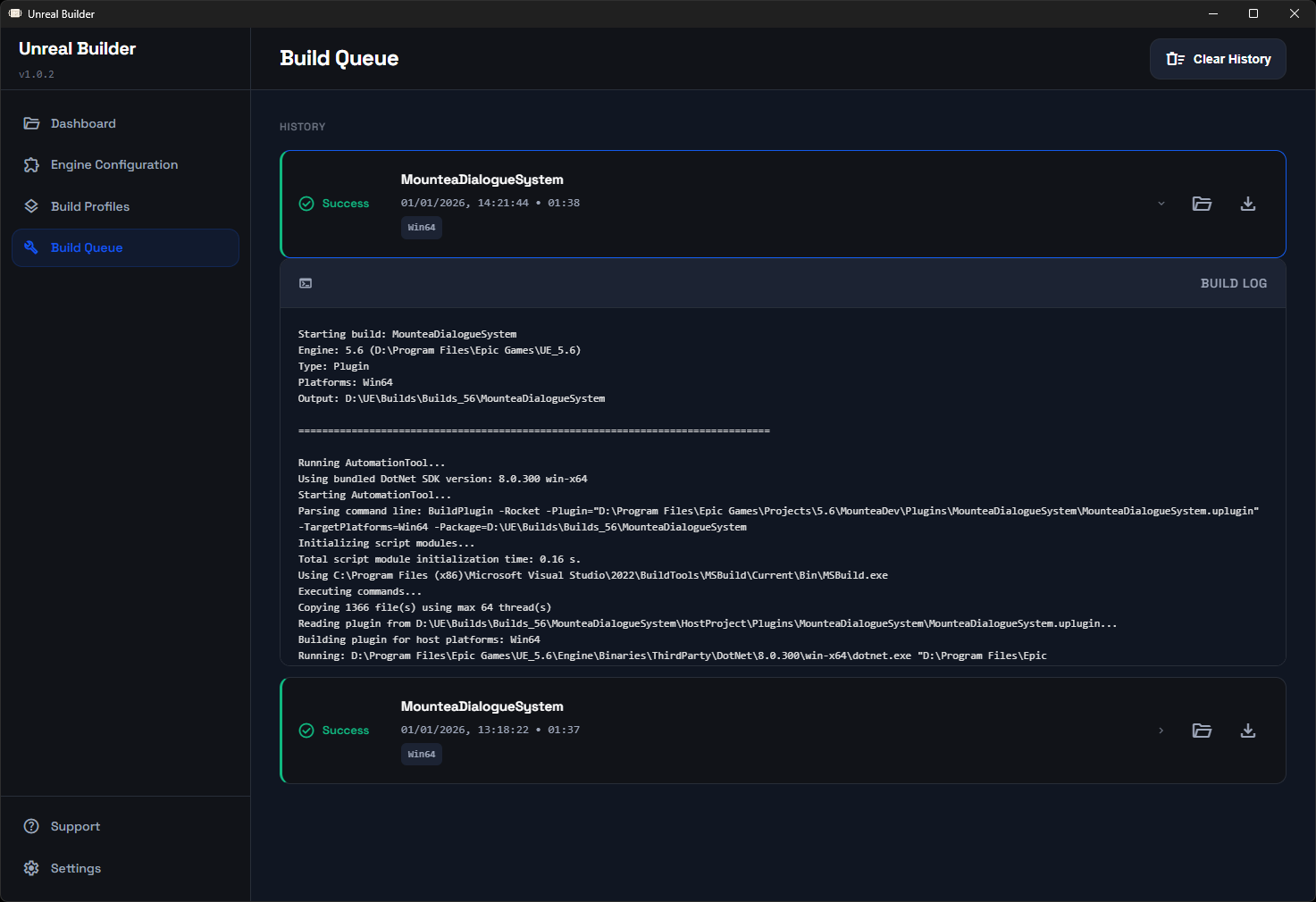Click Success status icon of 13:18:22 build

click(306, 731)
